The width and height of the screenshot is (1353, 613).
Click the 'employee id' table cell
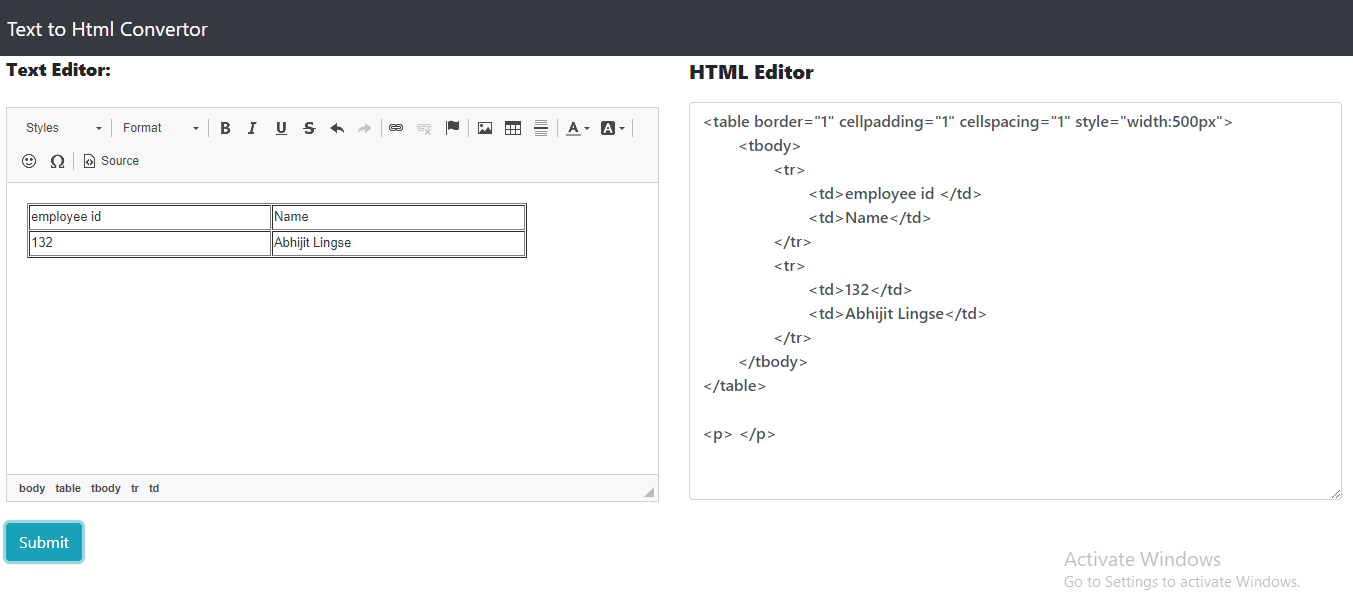pyautogui.click(x=150, y=217)
